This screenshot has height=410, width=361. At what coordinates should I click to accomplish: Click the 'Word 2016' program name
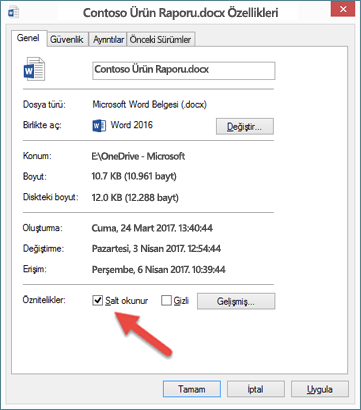click(132, 125)
